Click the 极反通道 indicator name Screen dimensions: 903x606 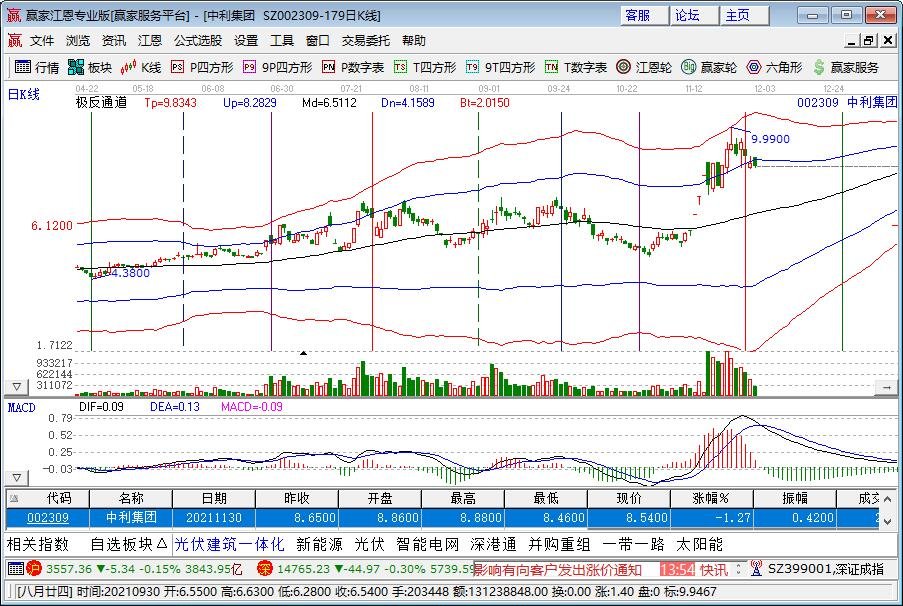[x=101, y=103]
